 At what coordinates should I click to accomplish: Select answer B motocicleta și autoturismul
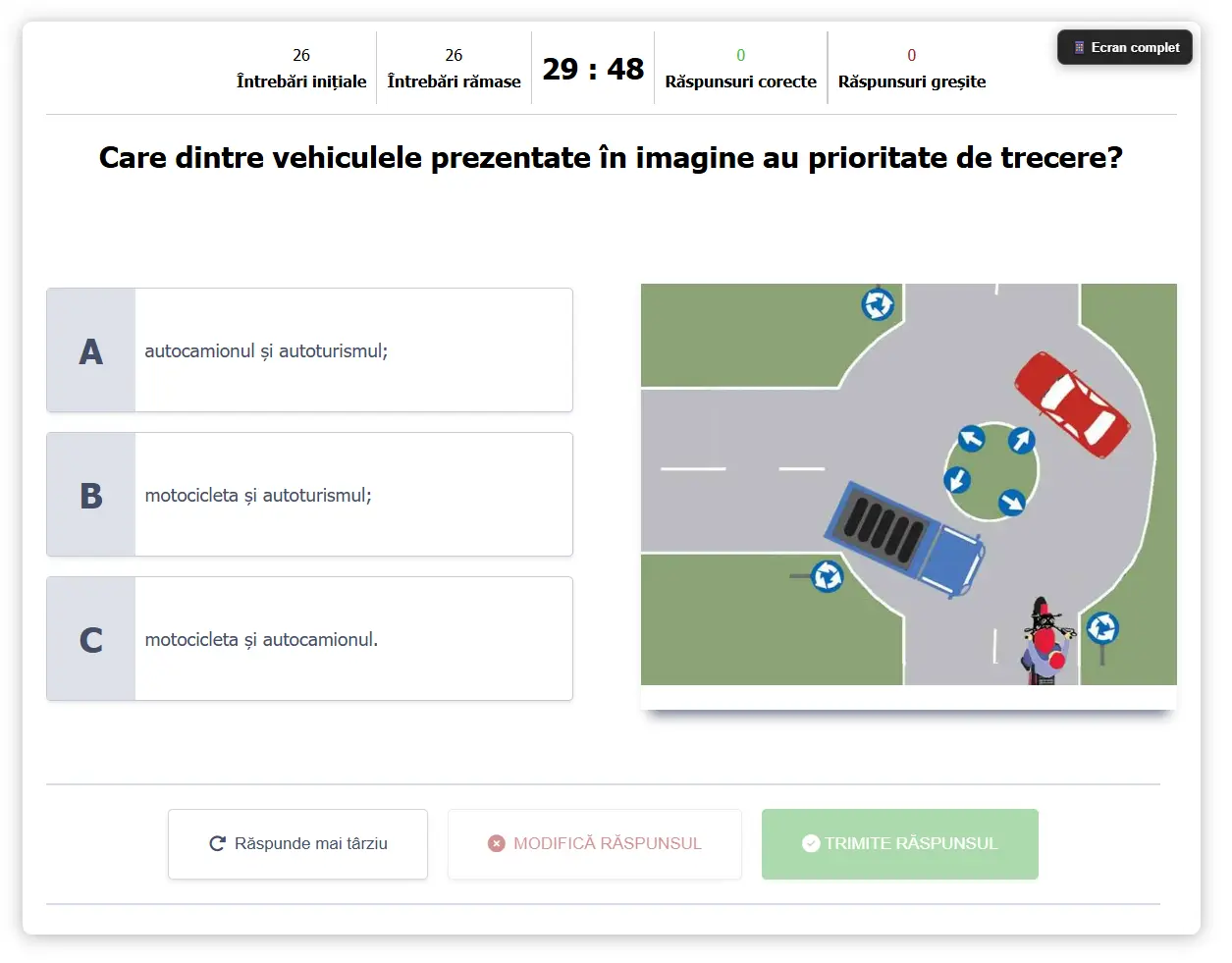[309, 495]
